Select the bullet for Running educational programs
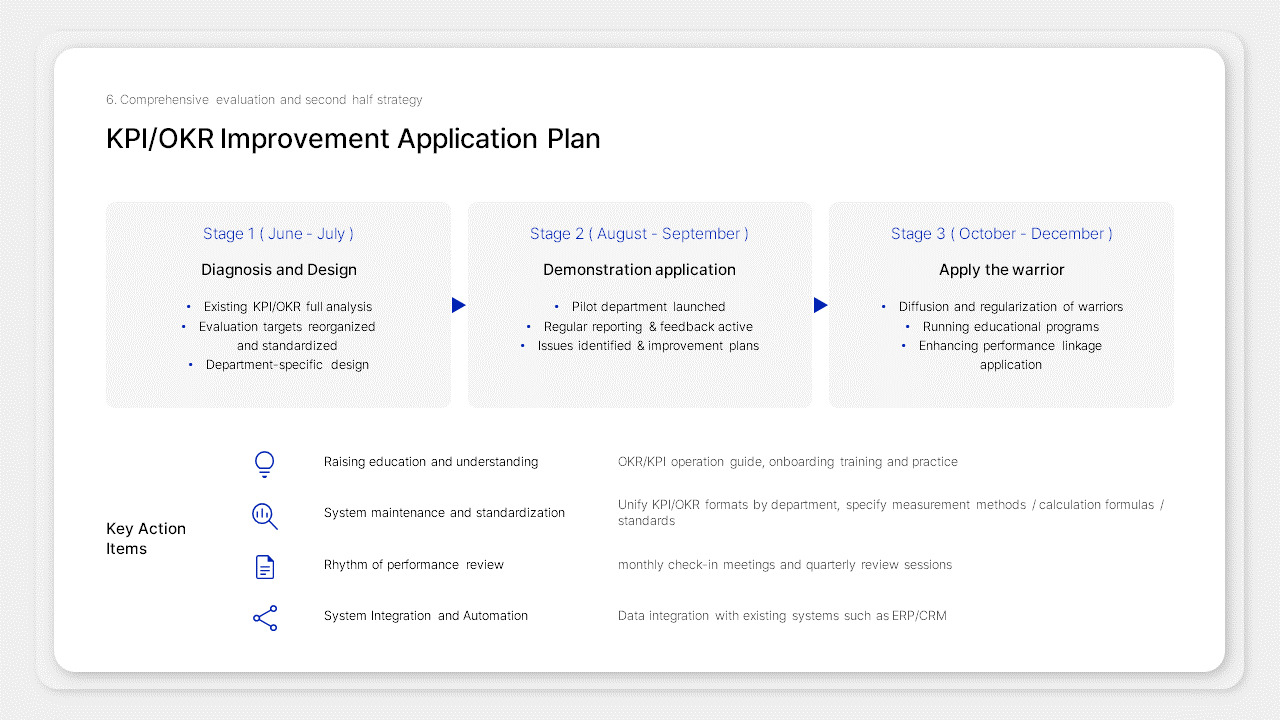The height and width of the screenshot is (720, 1280). [909, 326]
